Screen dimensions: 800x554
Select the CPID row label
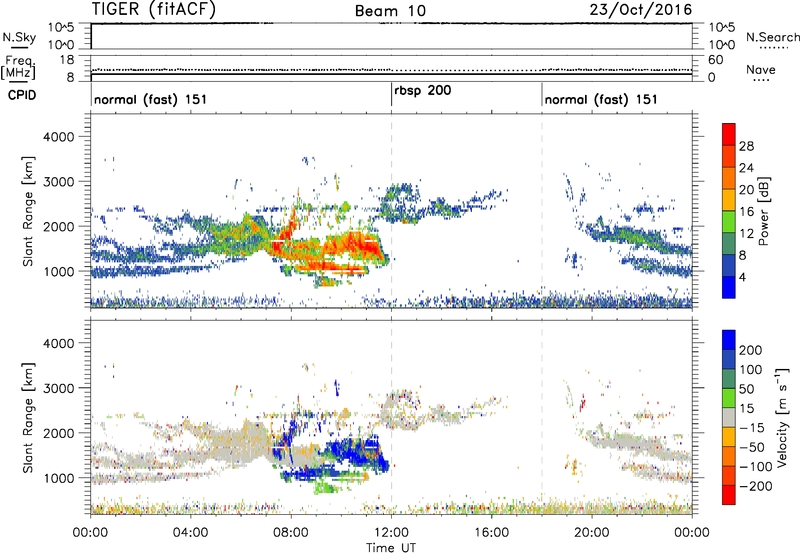22,95
